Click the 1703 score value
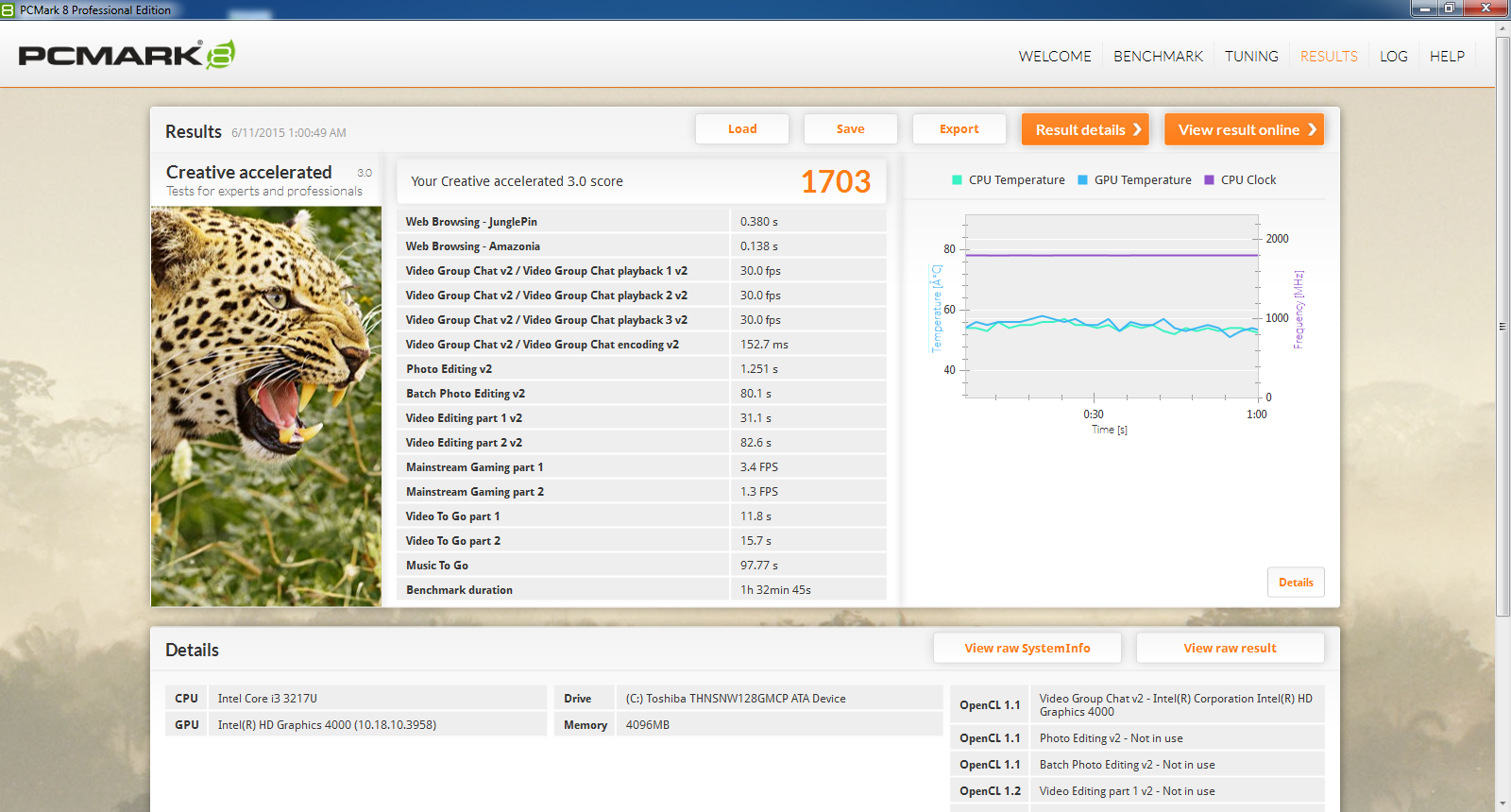This screenshot has height=812, width=1511. click(x=836, y=181)
